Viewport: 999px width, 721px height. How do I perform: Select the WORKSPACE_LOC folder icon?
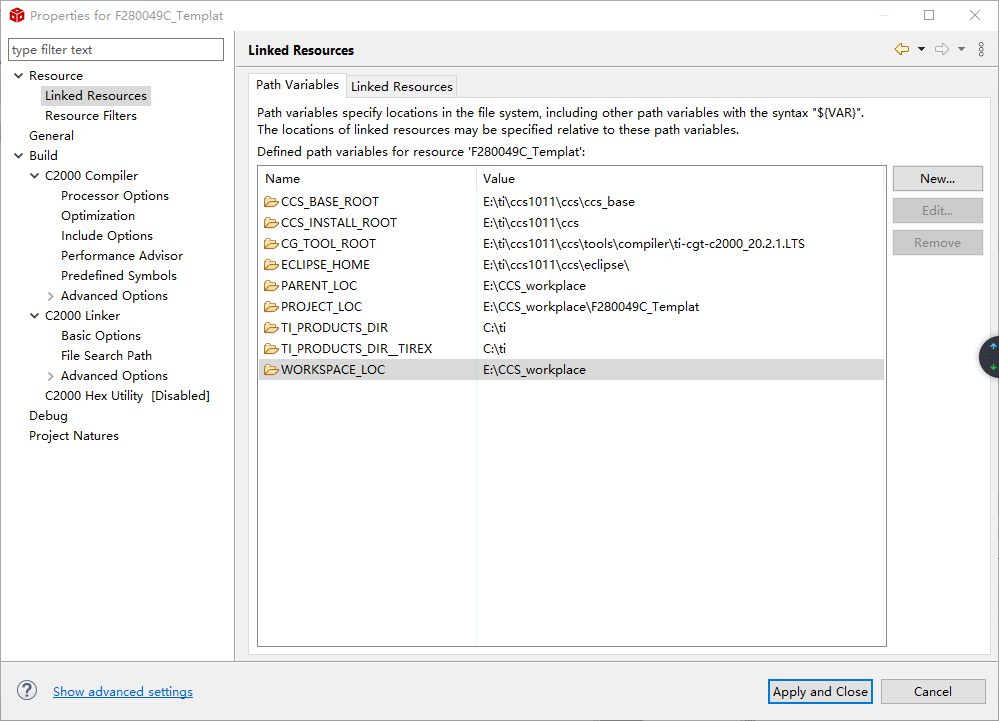point(271,370)
